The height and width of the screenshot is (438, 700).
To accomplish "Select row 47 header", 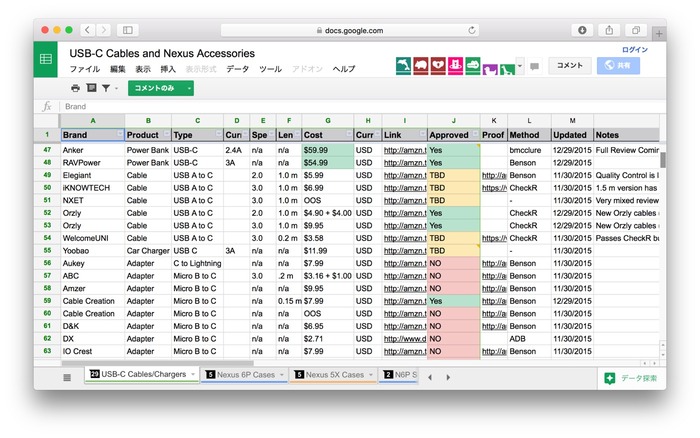I will pyautogui.click(x=47, y=150).
